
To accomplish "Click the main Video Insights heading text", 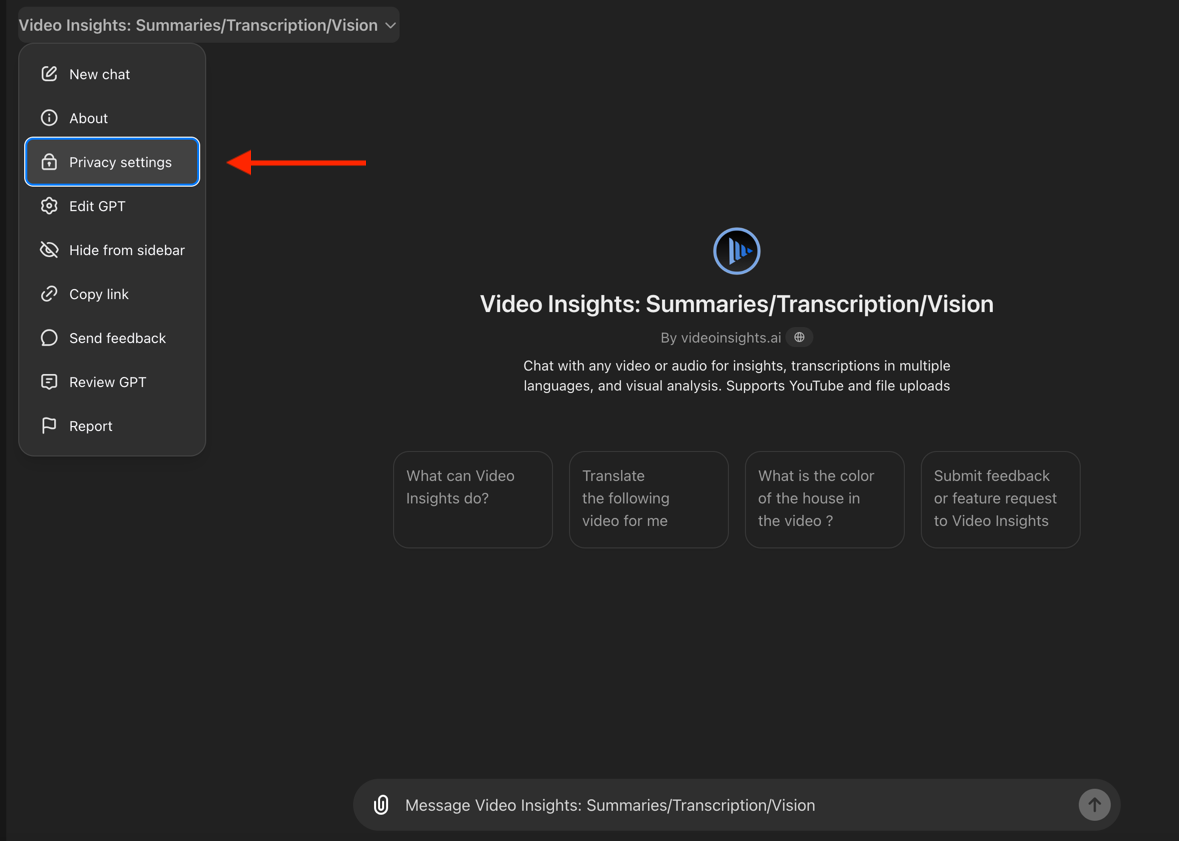I will pyautogui.click(x=737, y=304).
